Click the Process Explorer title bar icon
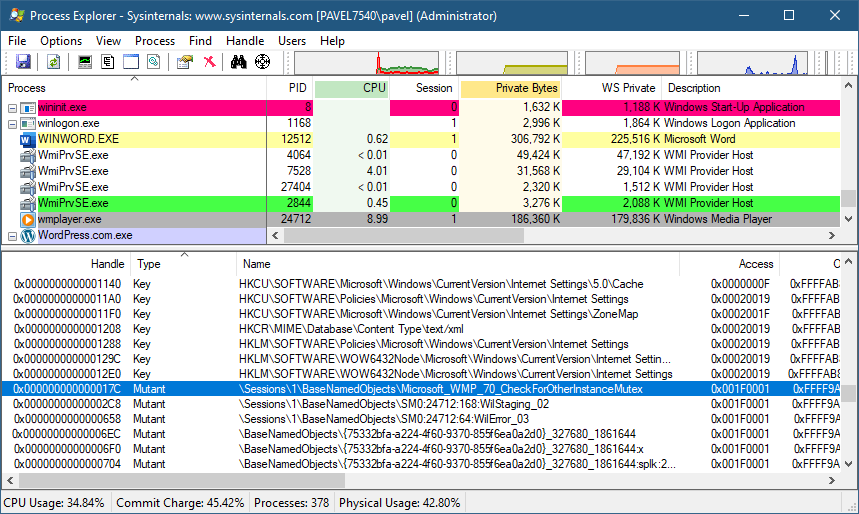The image size is (859, 514). tap(17, 15)
